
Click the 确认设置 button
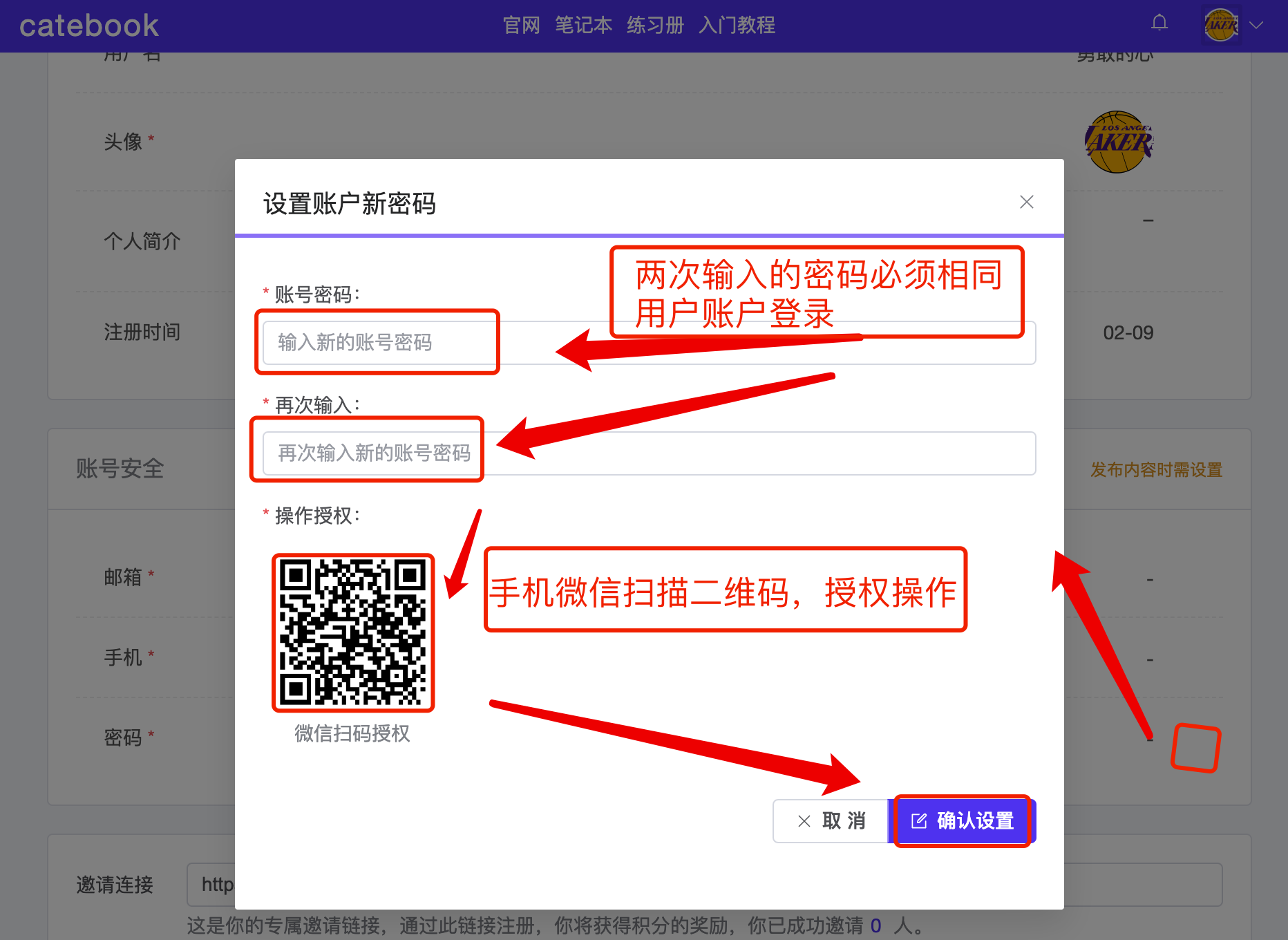tap(962, 821)
